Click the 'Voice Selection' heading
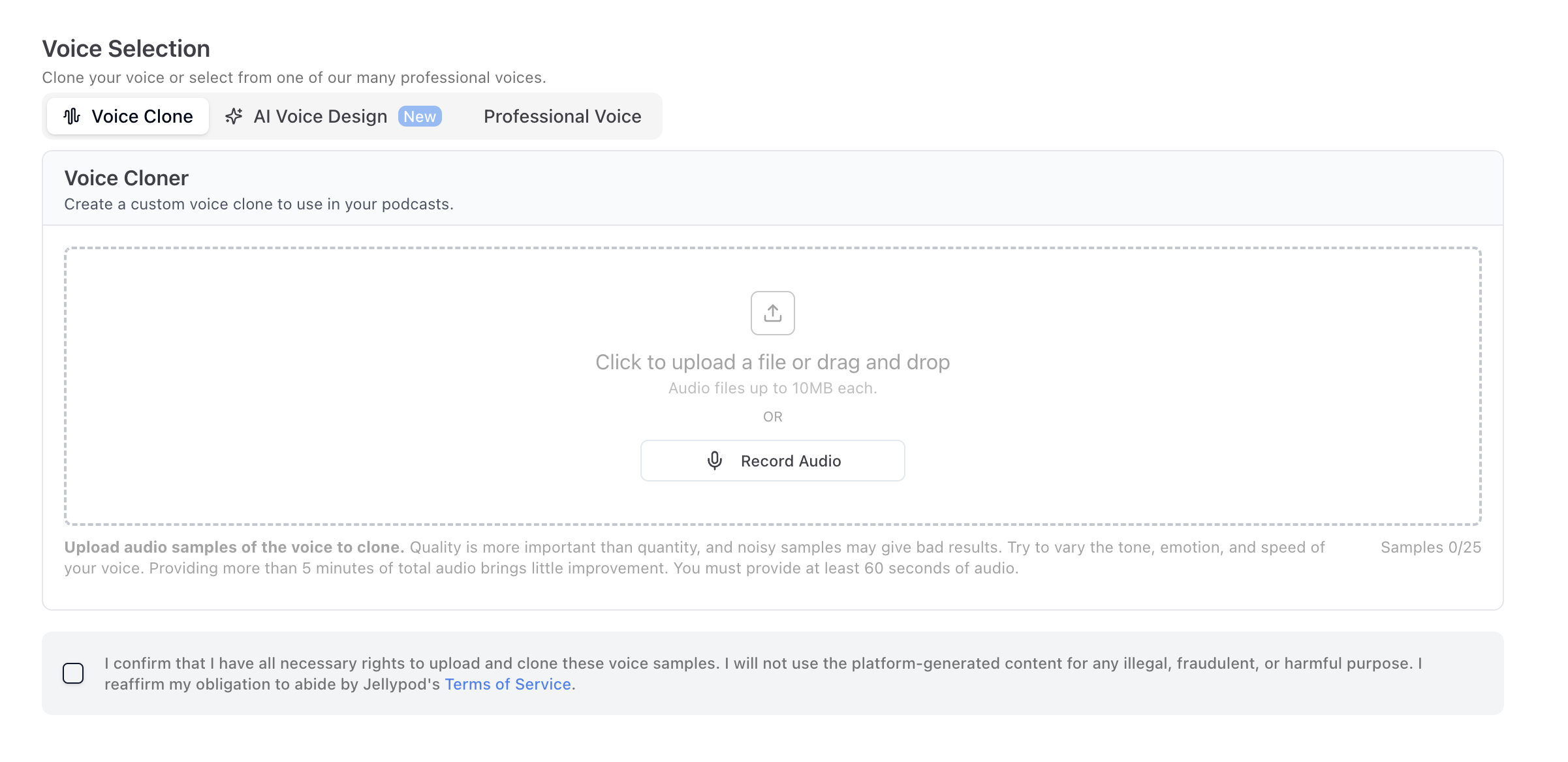This screenshot has height=762, width=1568. 126,49
